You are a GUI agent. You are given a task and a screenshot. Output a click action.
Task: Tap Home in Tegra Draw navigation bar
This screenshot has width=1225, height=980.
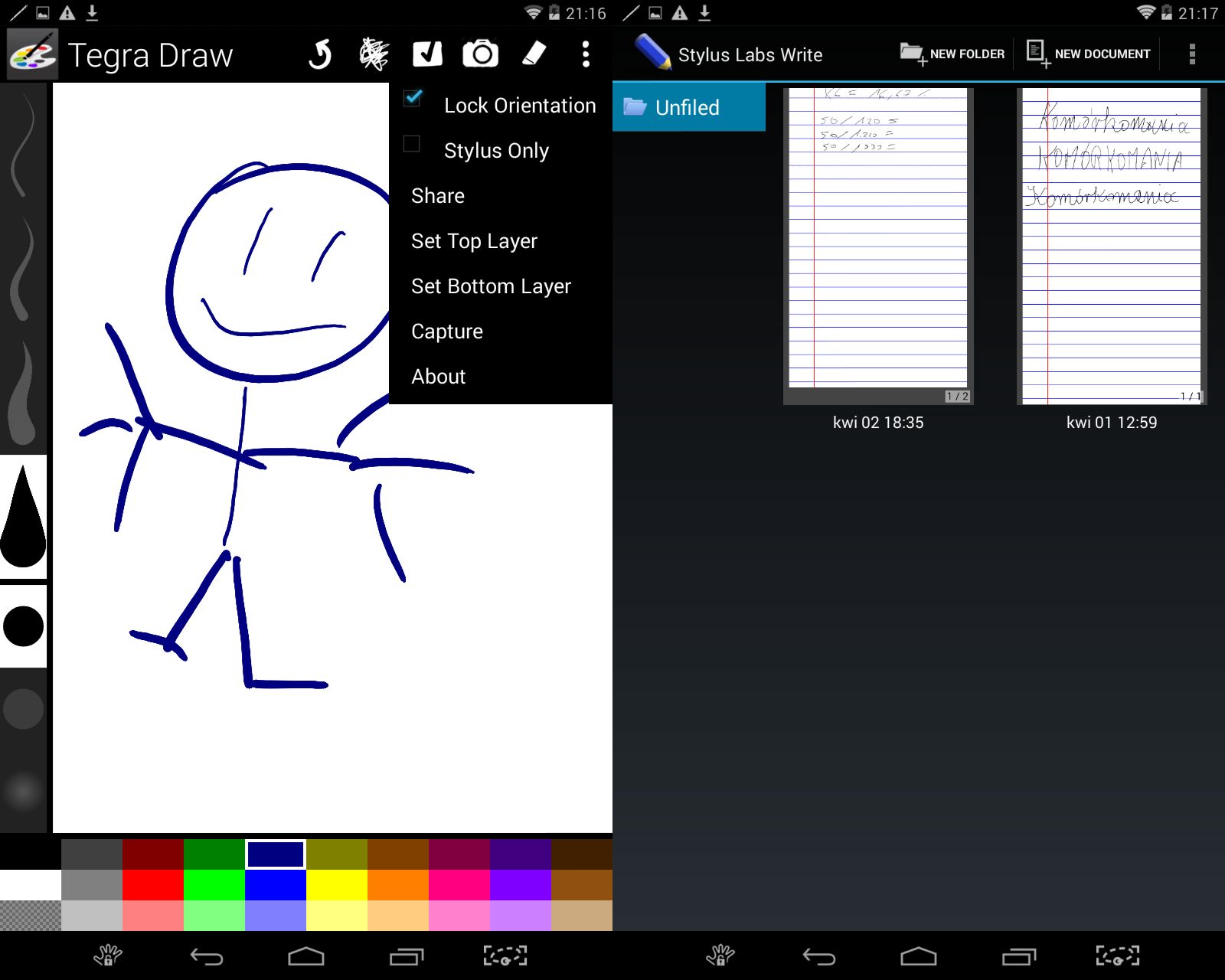pyautogui.click(x=306, y=956)
